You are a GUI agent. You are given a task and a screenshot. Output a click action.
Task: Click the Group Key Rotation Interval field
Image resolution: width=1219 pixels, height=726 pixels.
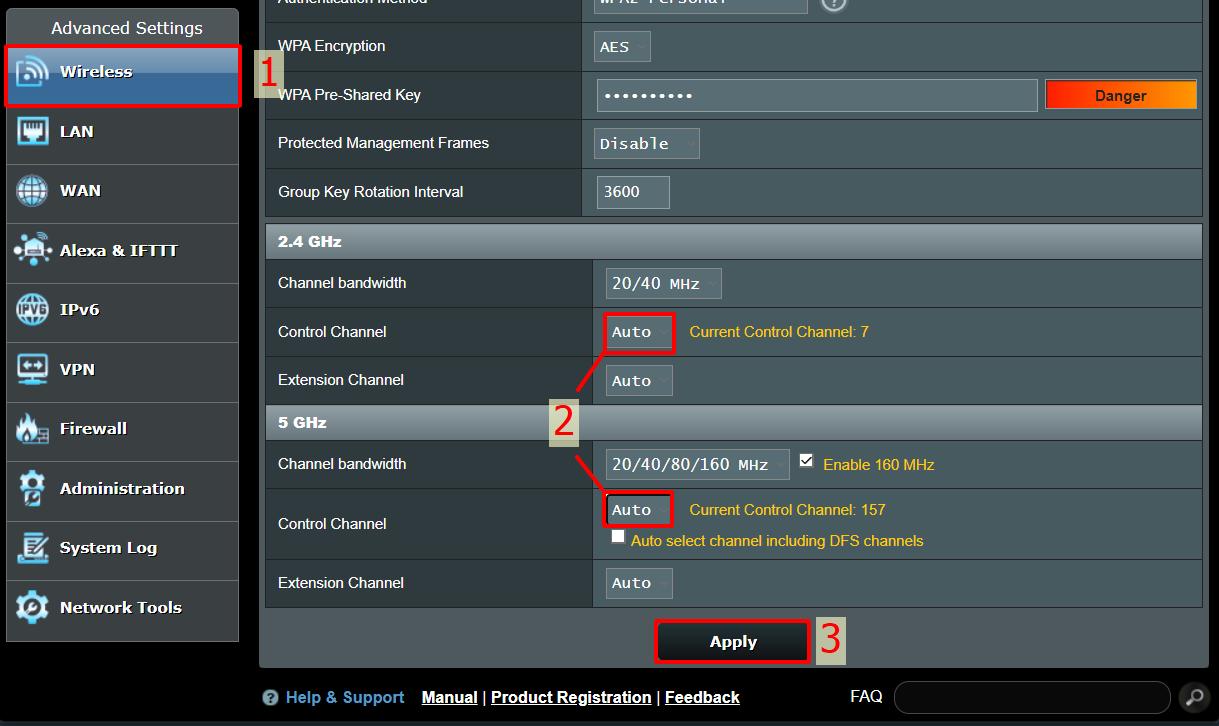click(633, 192)
